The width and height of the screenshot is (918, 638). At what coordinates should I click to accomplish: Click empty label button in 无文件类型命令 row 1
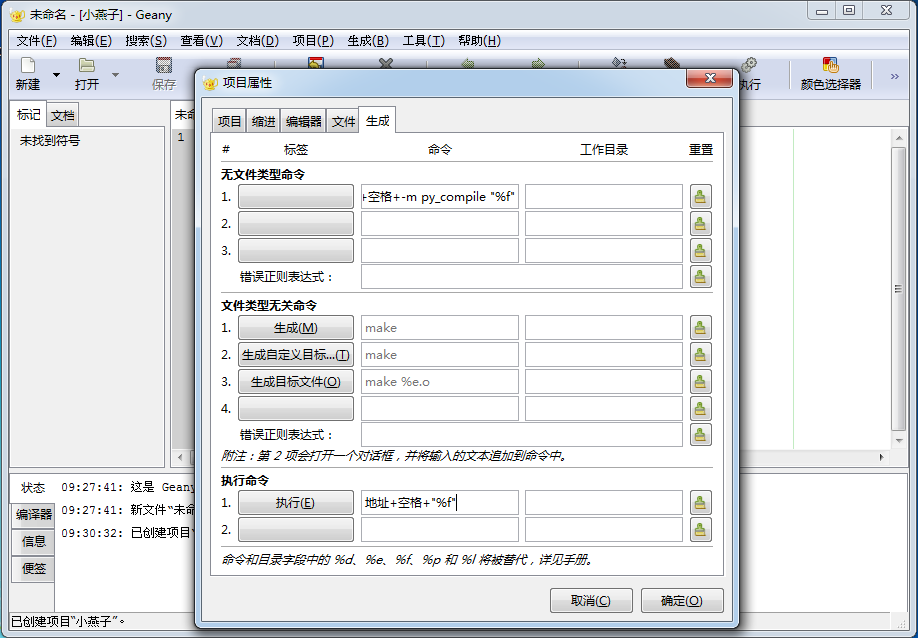(296, 197)
